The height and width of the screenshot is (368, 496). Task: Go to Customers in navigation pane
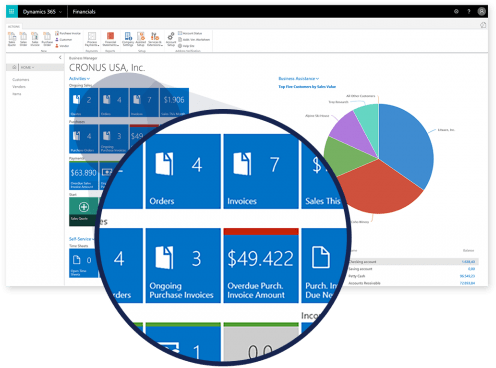[21, 80]
